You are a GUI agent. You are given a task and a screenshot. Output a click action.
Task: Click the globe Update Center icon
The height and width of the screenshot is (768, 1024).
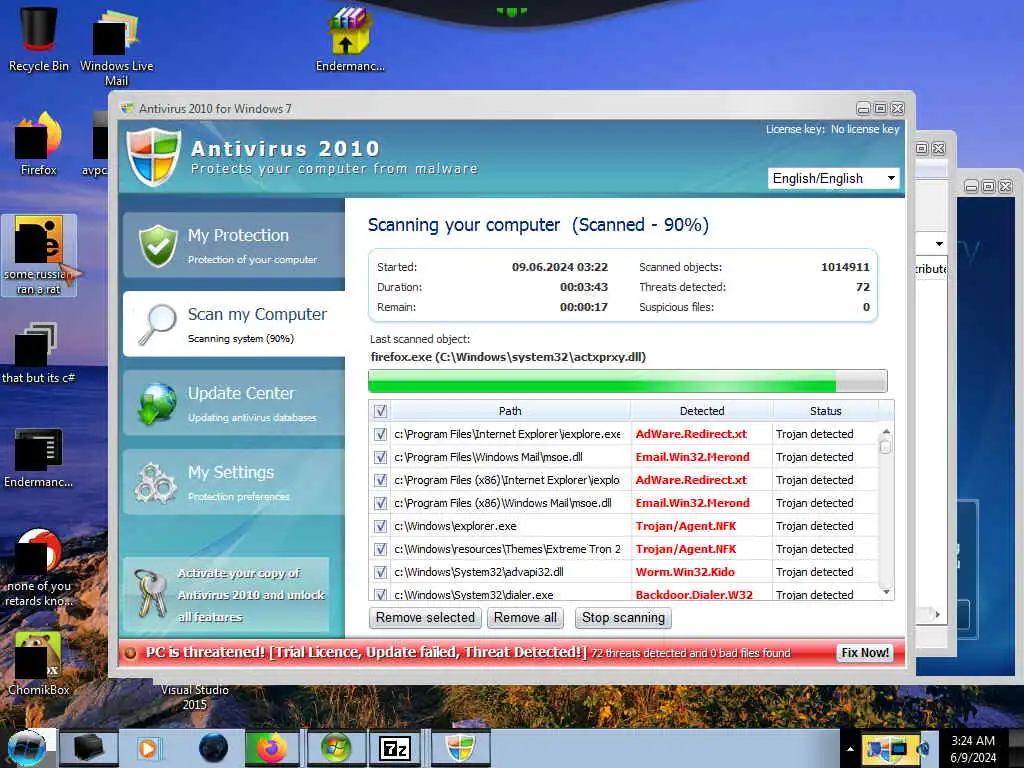click(x=157, y=404)
